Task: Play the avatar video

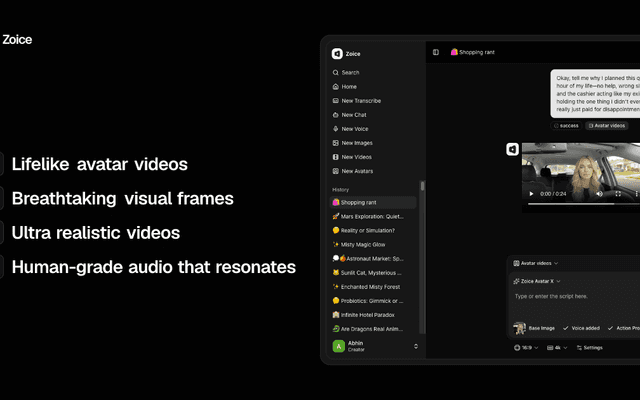Action: click(531, 194)
